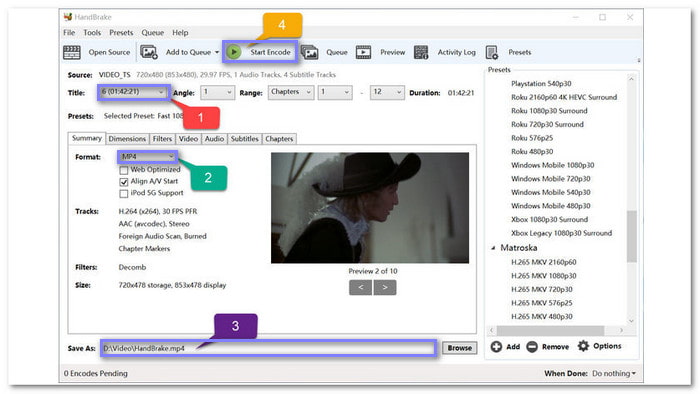700x394 pixels.
Task: Switch to the Summary tab
Action: point(87,138)
